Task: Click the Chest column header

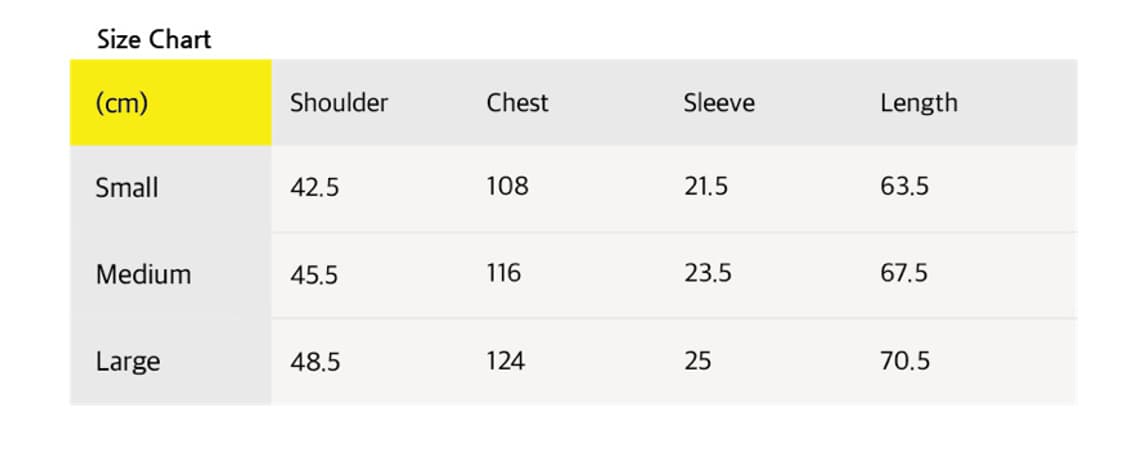Action: click(517, 103)
